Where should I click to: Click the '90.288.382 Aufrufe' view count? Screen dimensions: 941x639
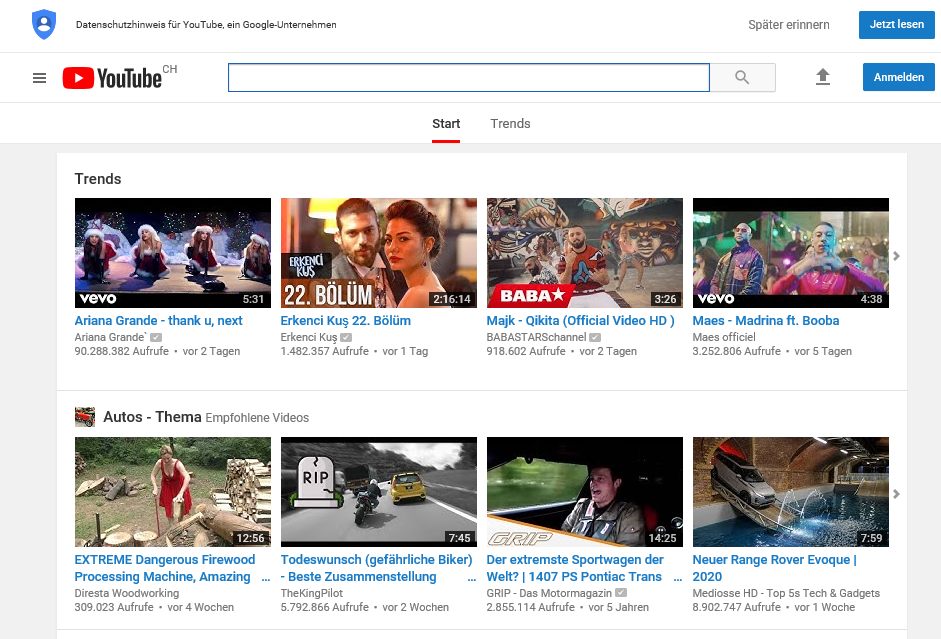(122, 351)
